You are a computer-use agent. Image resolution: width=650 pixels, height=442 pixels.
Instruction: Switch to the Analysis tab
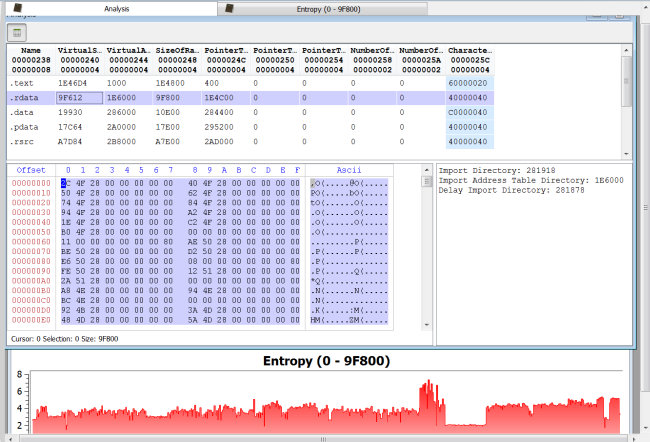(112, 9)
